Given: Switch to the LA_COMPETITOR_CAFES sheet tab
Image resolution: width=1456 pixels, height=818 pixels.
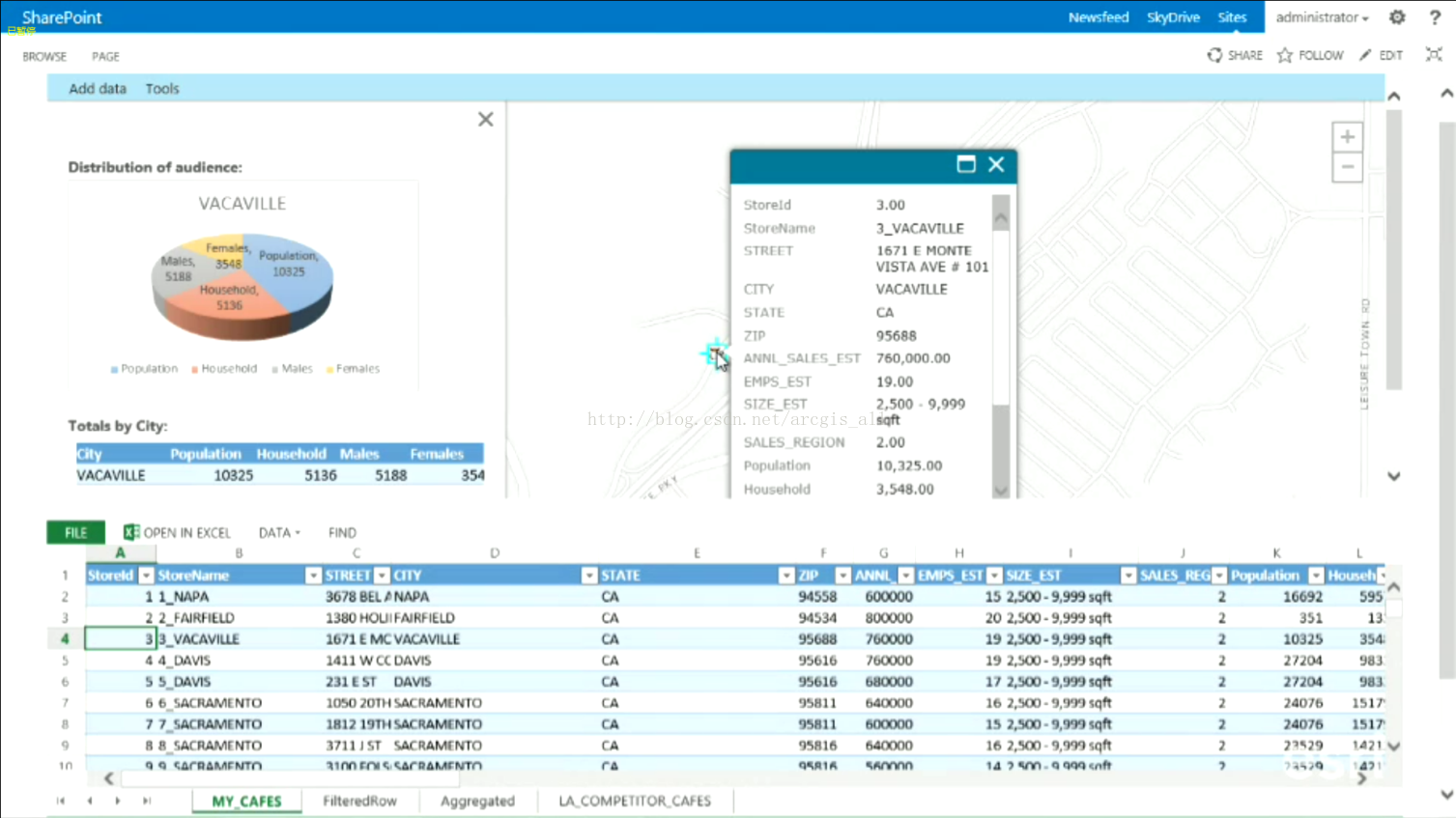Looking at the screenshot, I should pyautogui.click(x=634, y=801).
